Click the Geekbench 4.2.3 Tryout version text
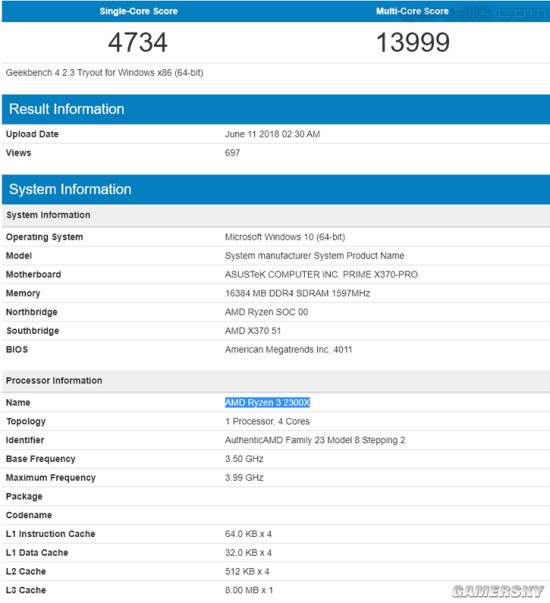 104,73
